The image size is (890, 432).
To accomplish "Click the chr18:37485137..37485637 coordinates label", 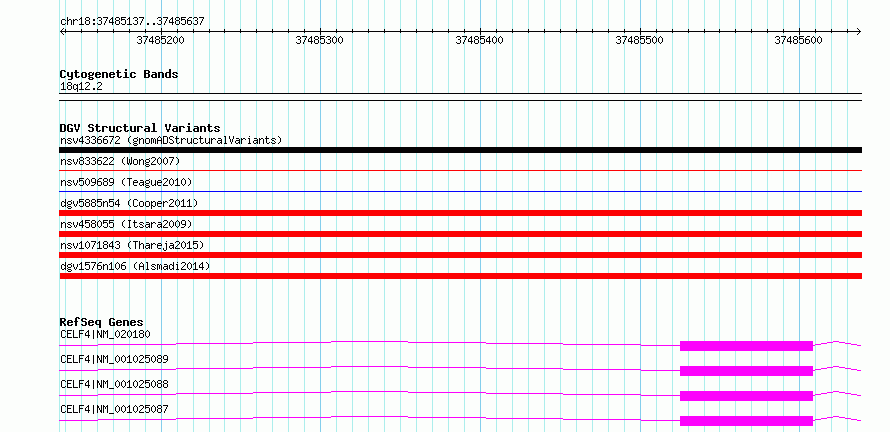I will 132,22.
